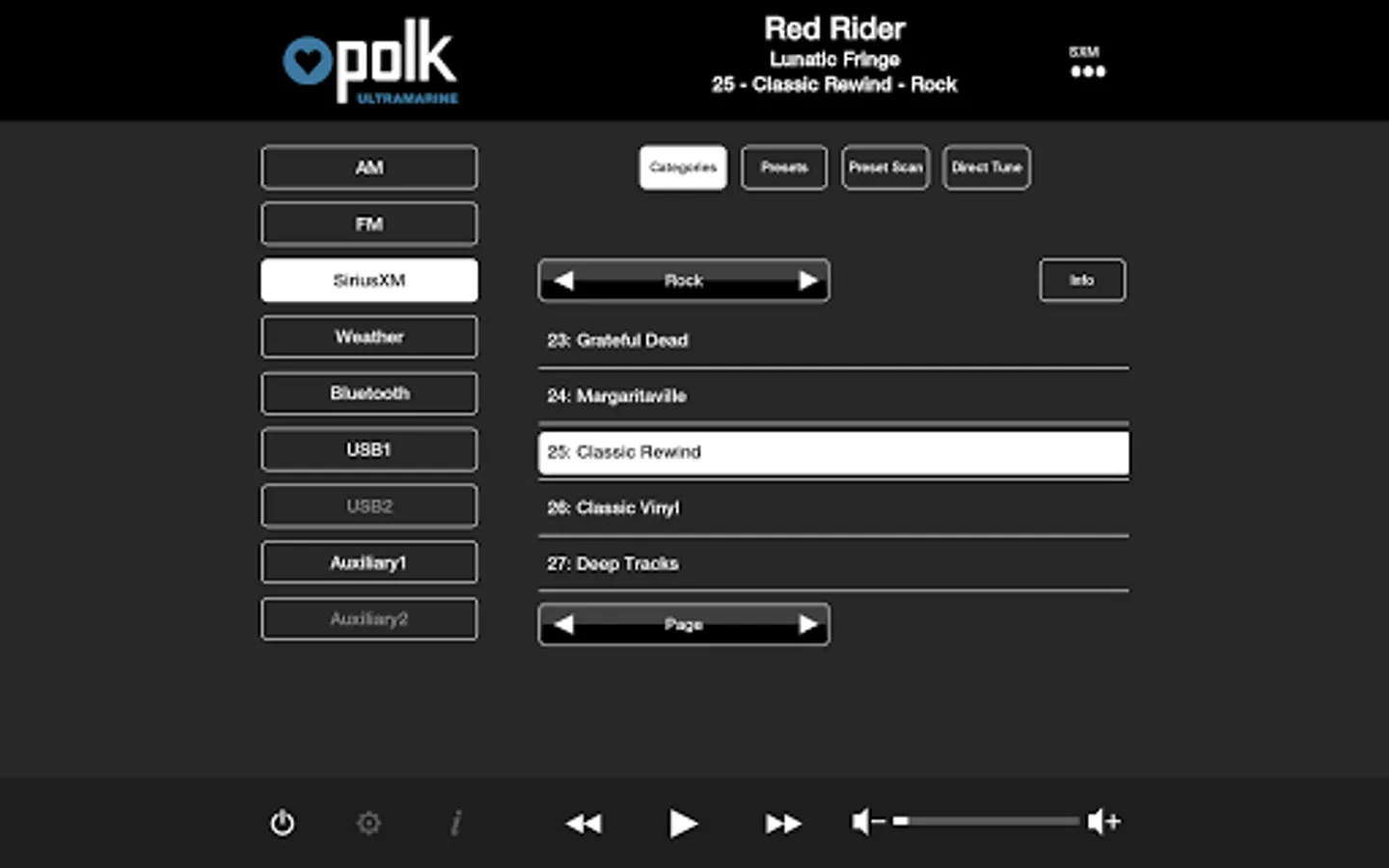The height and width of the screenshot is (868, 1389).
Task: Choose the USB2 source
Action: coord(368,506)
